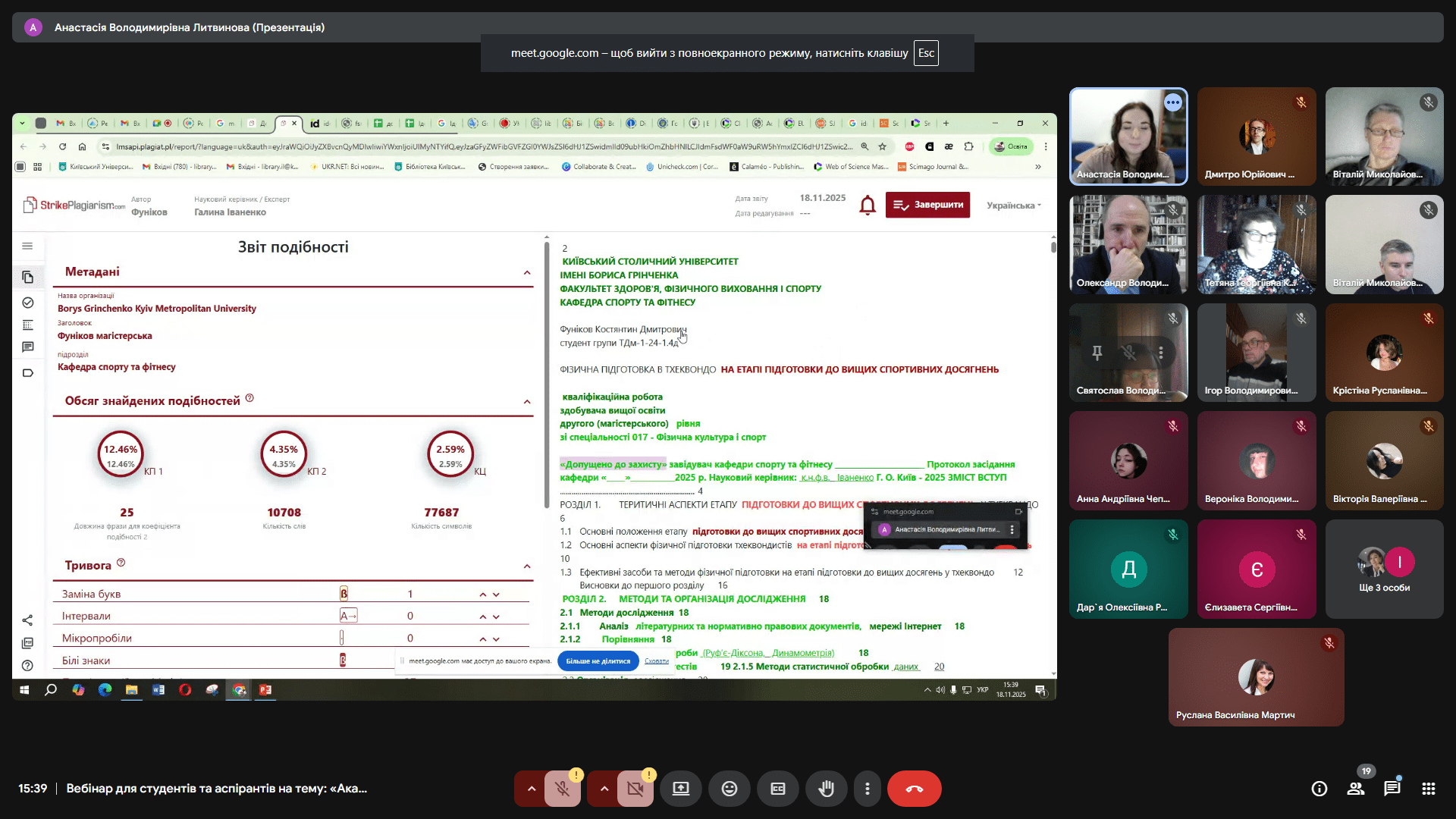Click the red leave call button
This screenshot has width=1456, height=819.
[914, 789]
